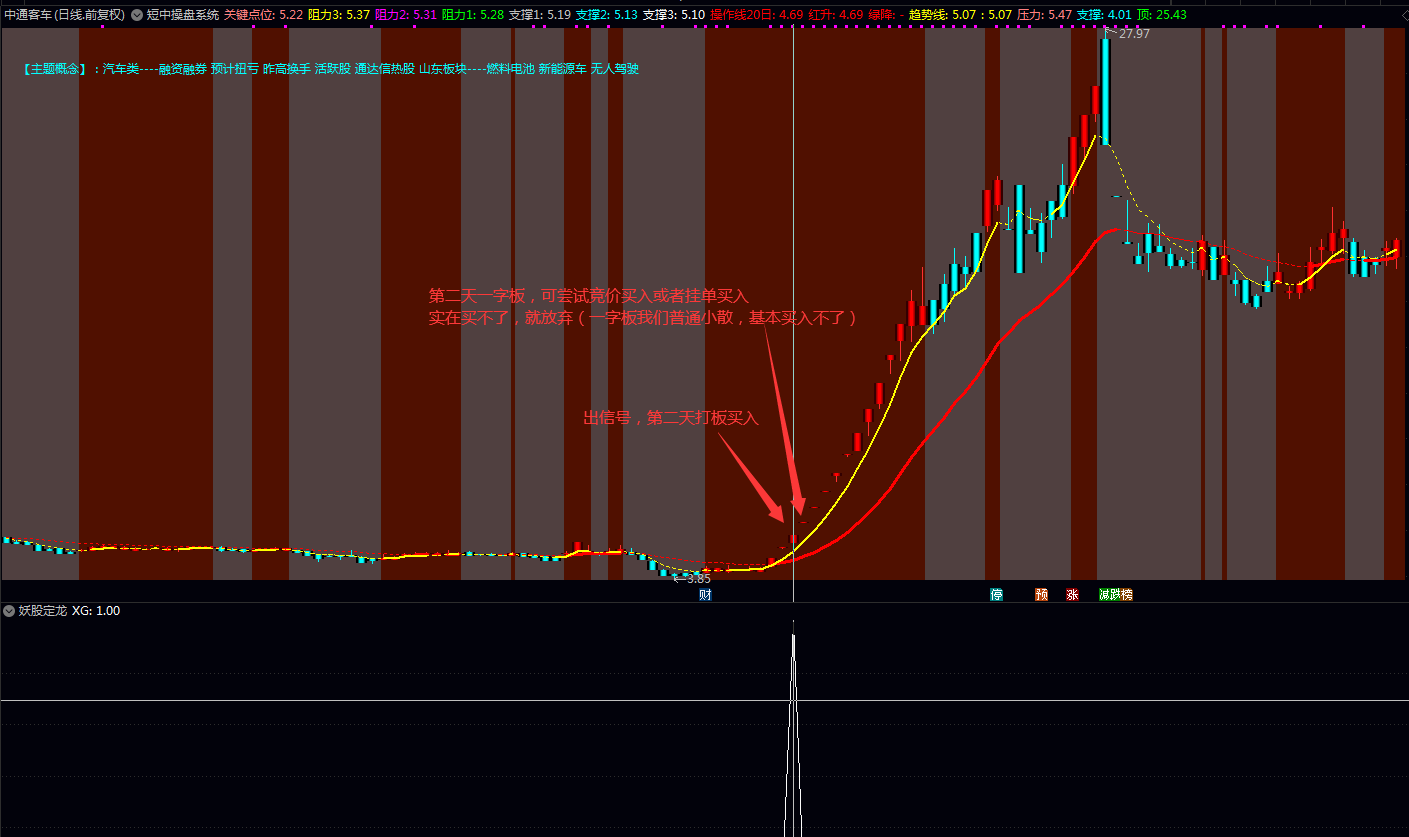Click the 27.97 high price label

point(1134,33)
